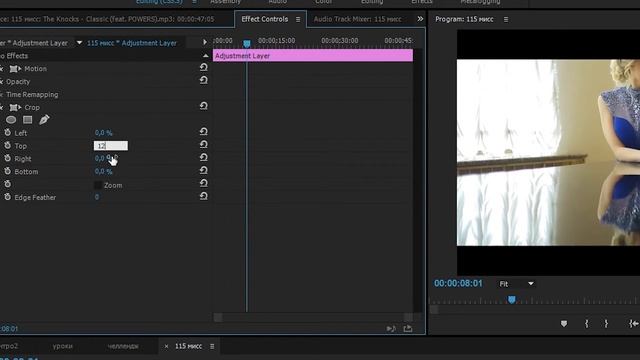Toggle animation stopwatch for Left
This screenshot has width=640, height=360.
point(7,132)
